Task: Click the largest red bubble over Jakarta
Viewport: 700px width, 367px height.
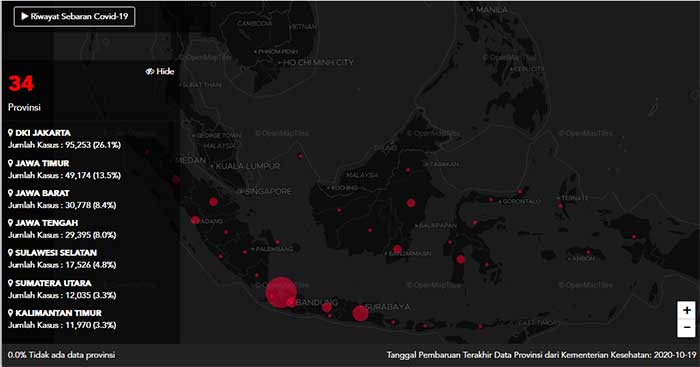Action: pyautogui.click(x=281, y=292)
